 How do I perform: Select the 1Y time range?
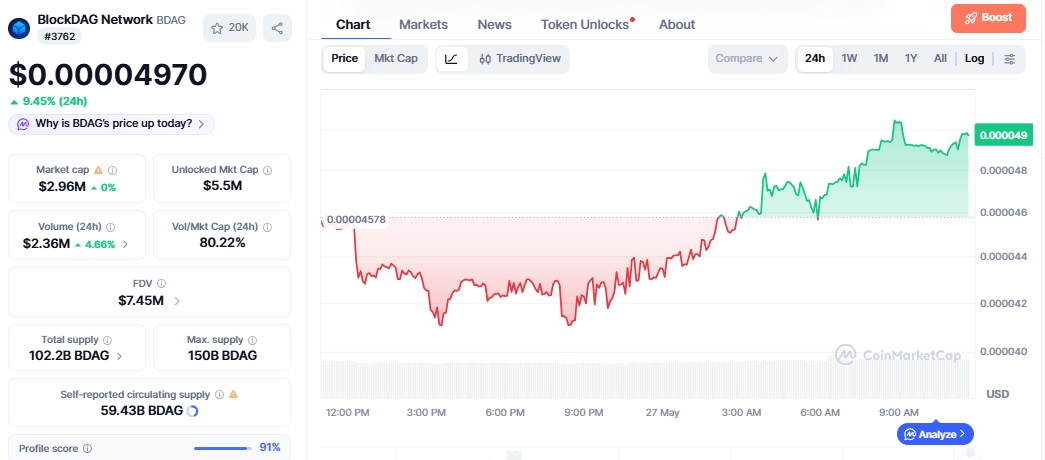tap(911, 59)
